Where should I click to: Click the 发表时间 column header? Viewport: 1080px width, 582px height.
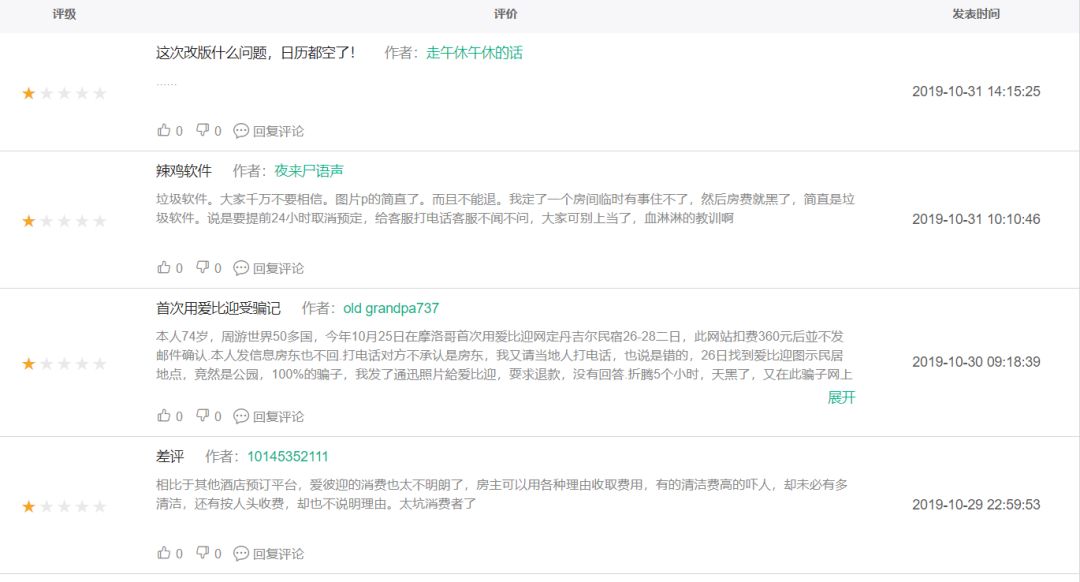click(977, 15)
